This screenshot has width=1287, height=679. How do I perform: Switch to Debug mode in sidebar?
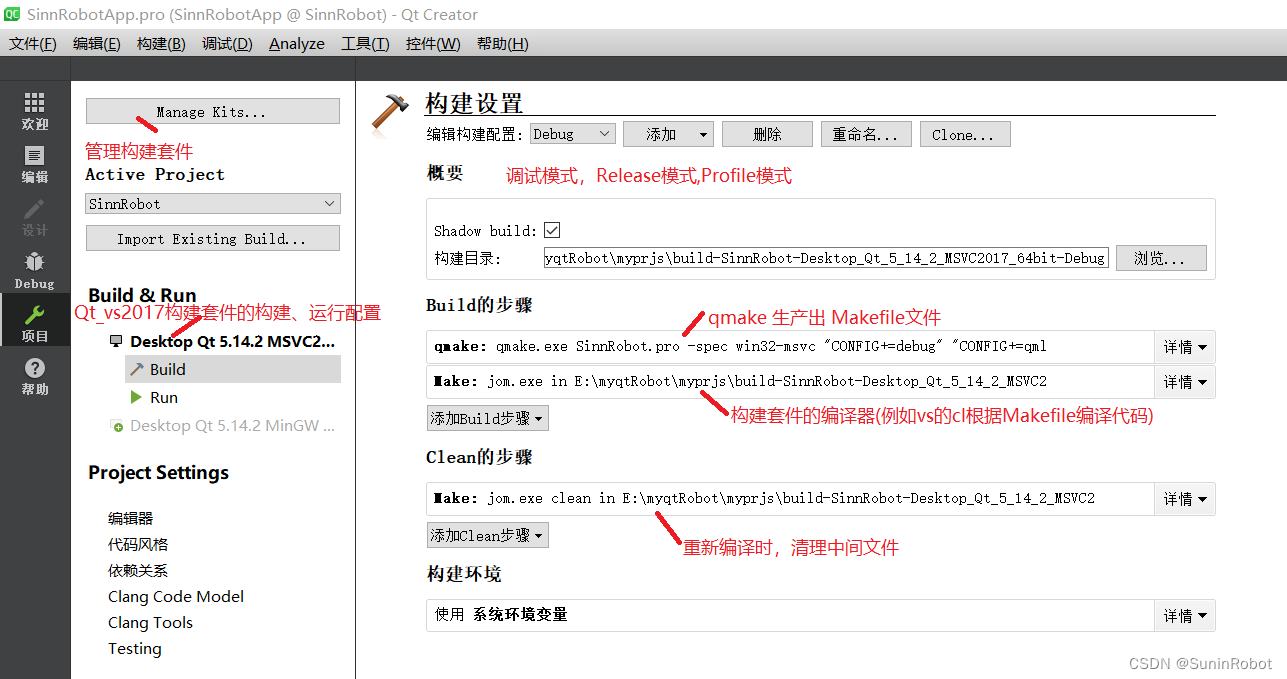point(35,270)
